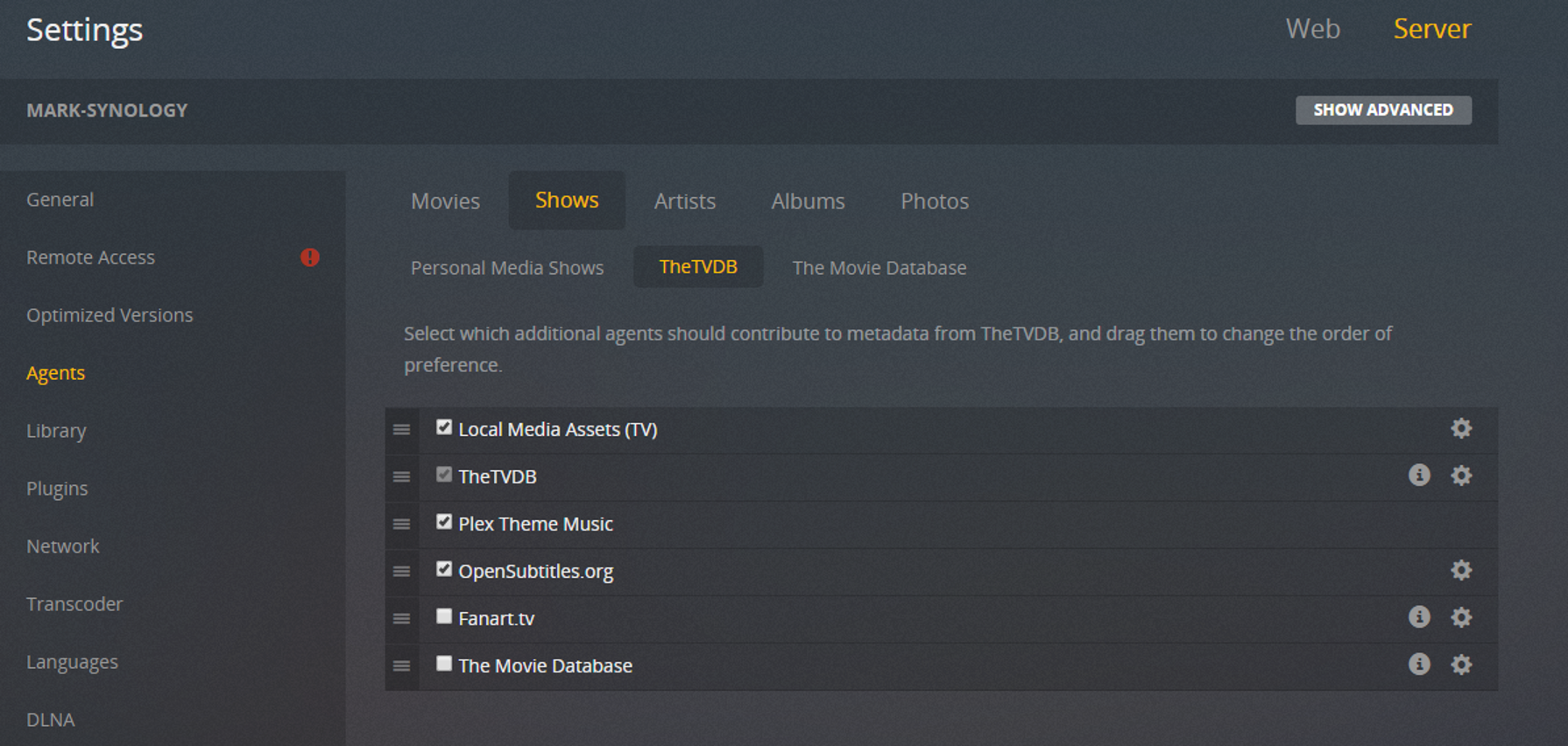The width and height of the screenshot is (1568, 746).
Task: Open the Albums tab
Action: click(808, 201)
